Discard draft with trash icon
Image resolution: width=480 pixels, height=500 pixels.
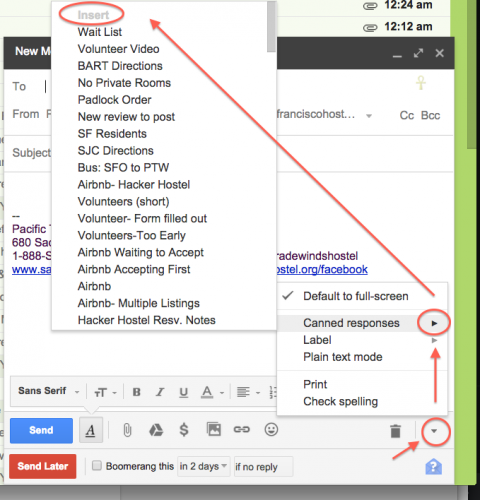point(395,431)
